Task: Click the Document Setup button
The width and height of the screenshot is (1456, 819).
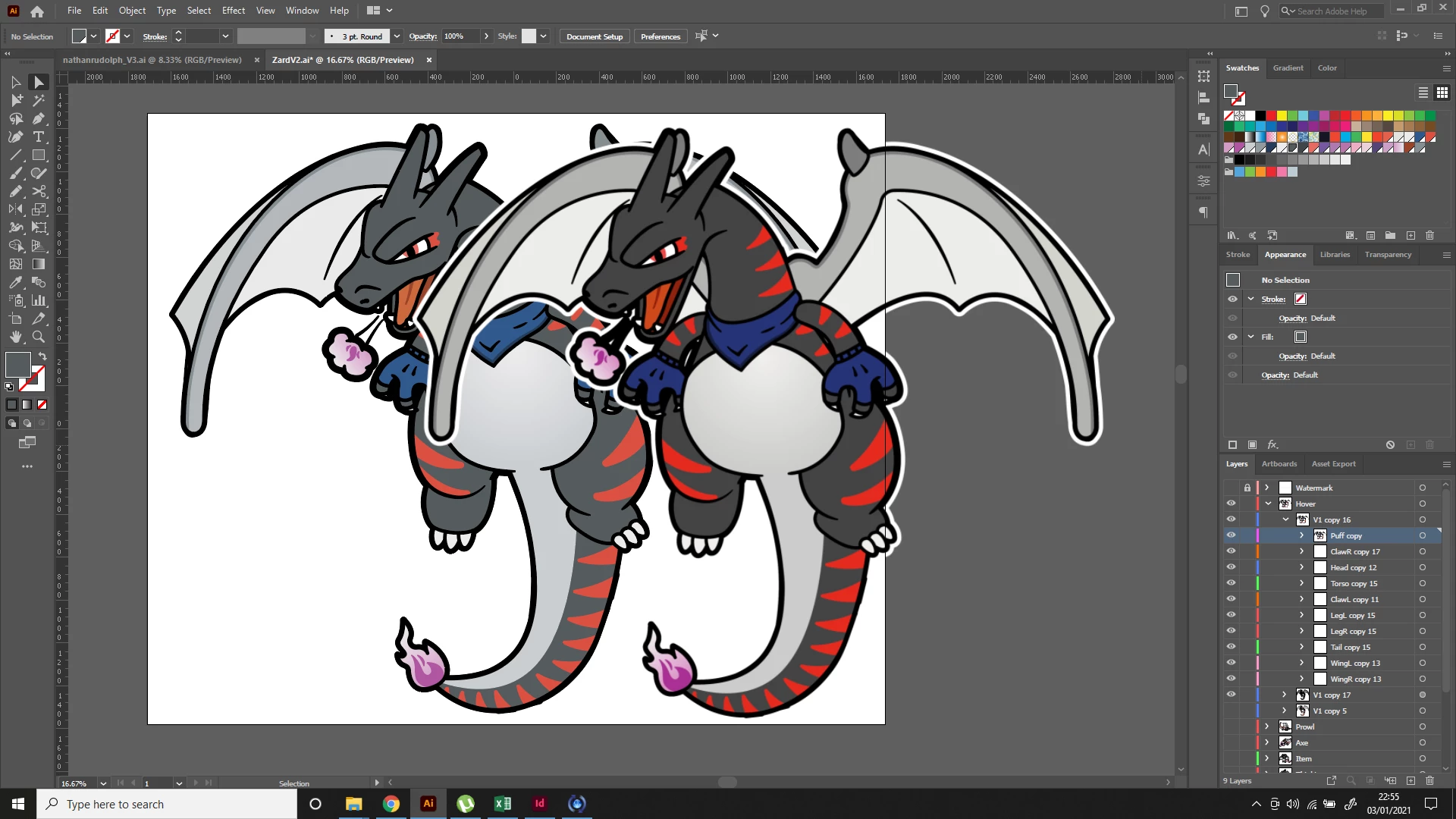Action: [x=594, y=36]
